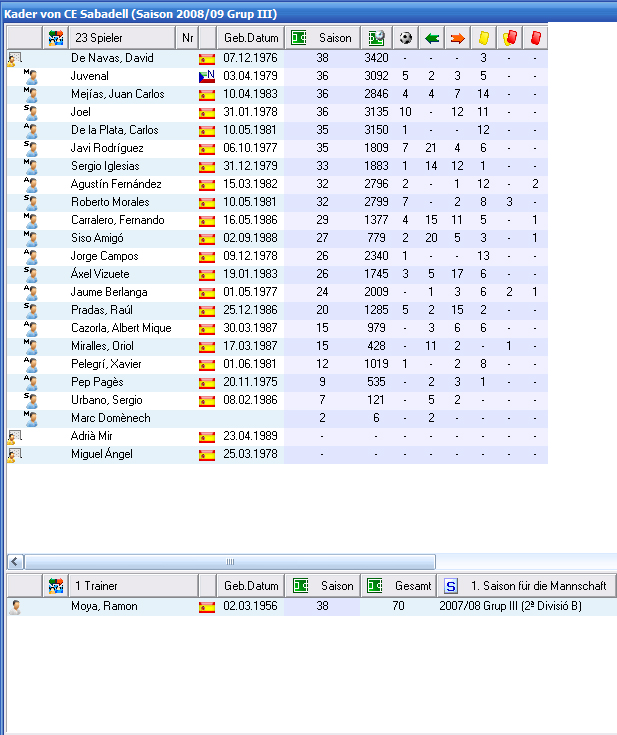Sort by goals using the football icon

pos(406,38)
